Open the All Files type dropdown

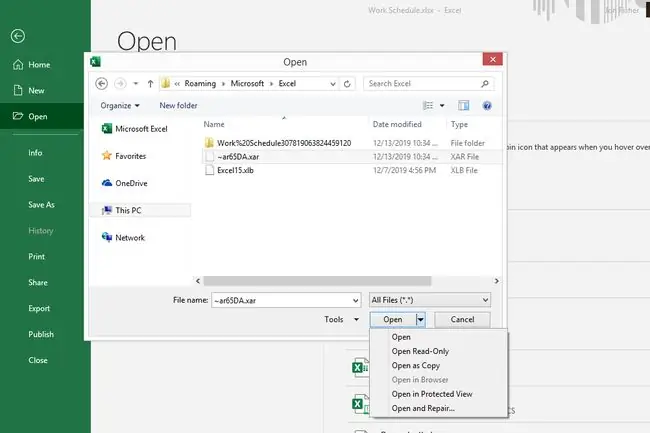(x=430, y=300)
